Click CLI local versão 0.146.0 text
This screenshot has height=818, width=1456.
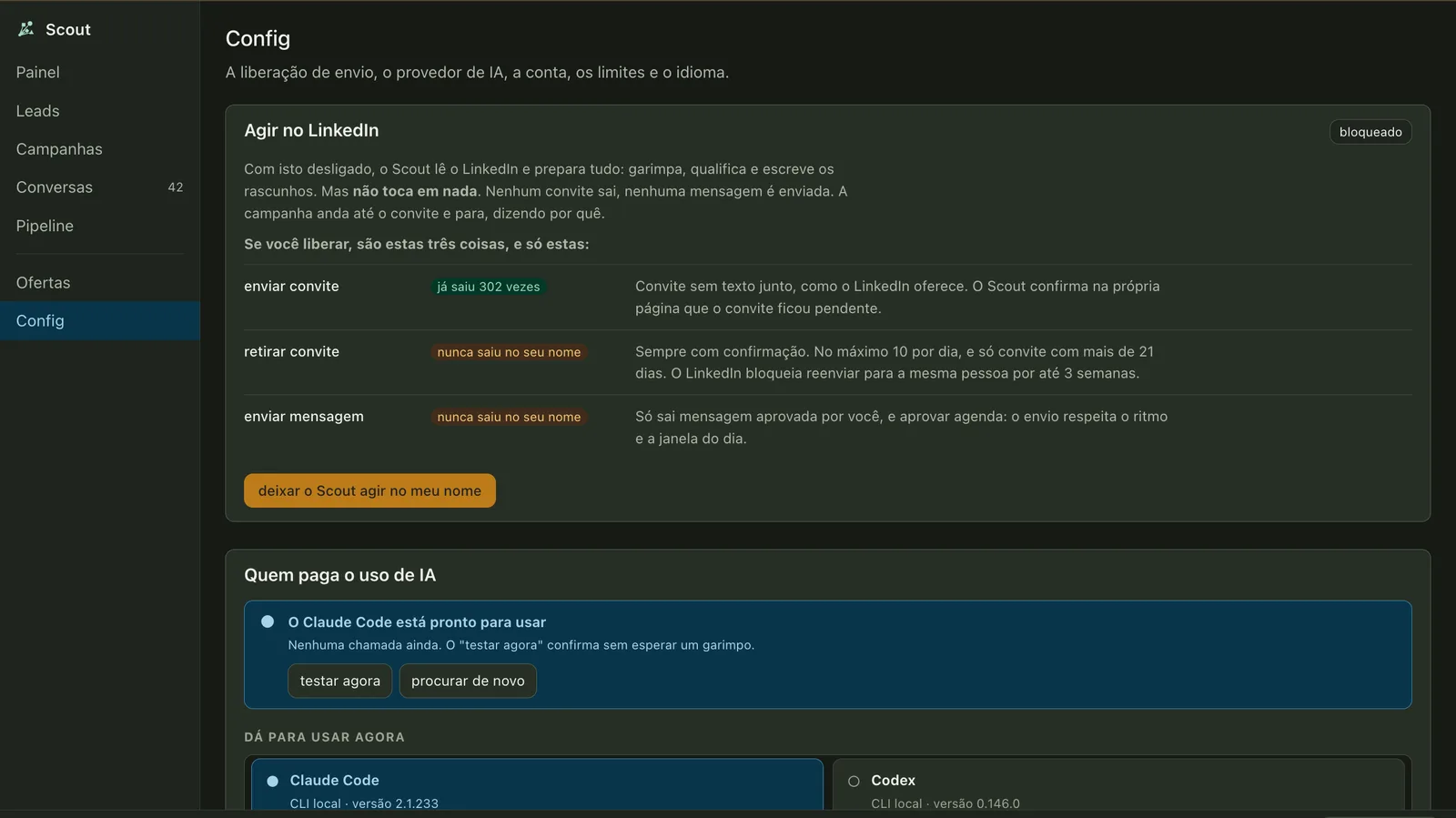click(945, 803)
